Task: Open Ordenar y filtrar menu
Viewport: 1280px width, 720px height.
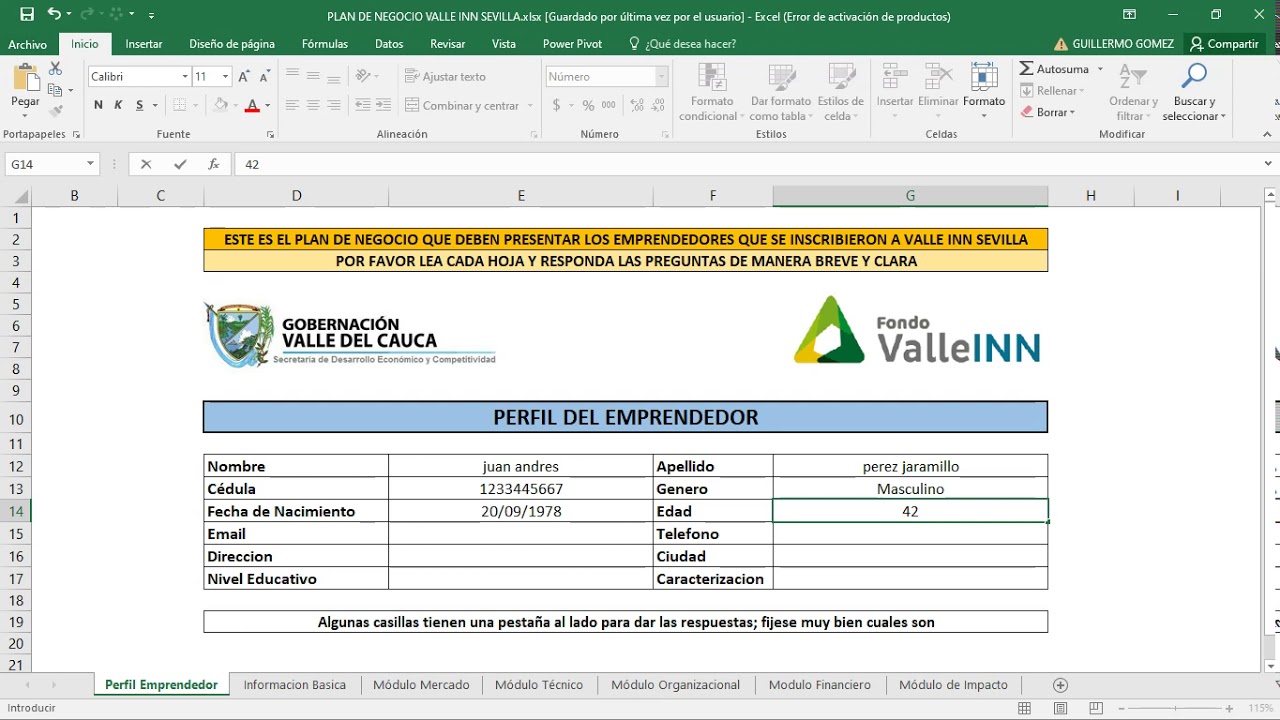Action: coord(1133,93)
